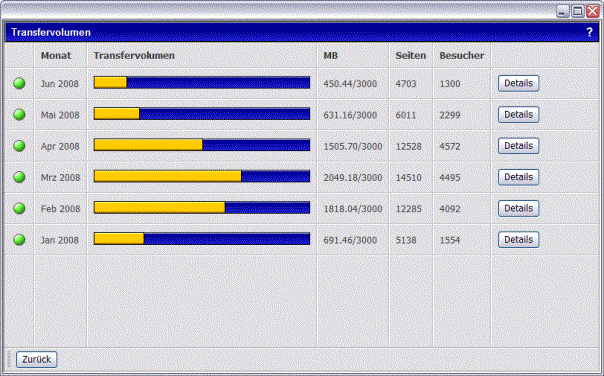Screen dimensions: 604x376
Task: Go back with the Zurück button
Action: tap(37, 359)
